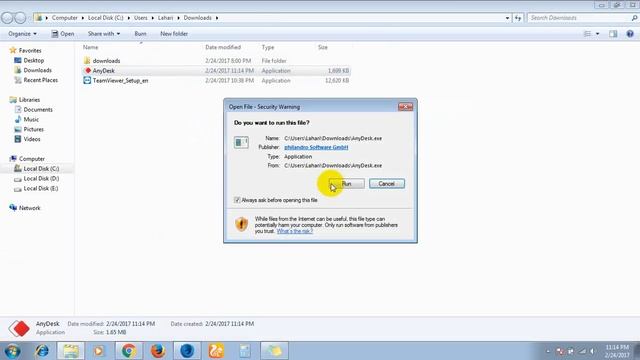Select Local Disk (D:) in the sidebar

coord(41,178)
